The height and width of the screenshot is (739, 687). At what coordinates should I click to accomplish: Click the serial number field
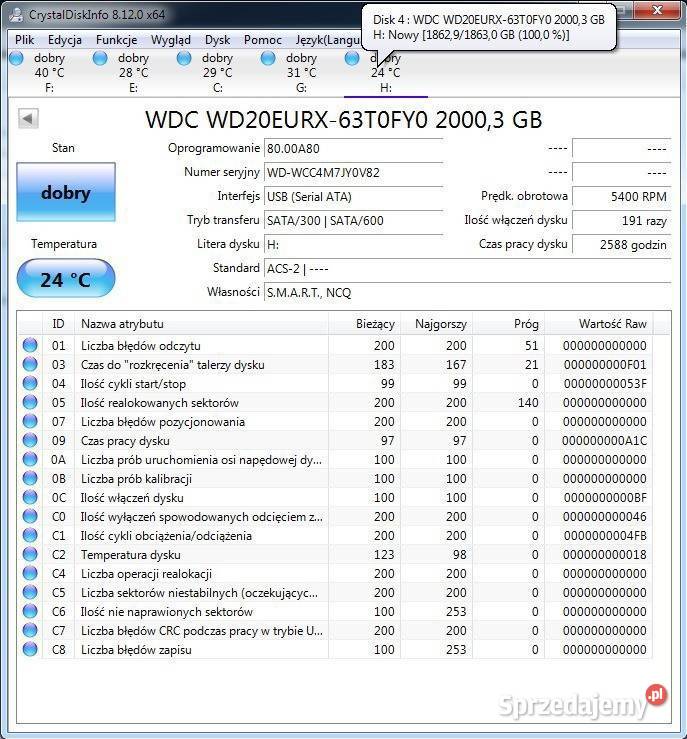353,173
